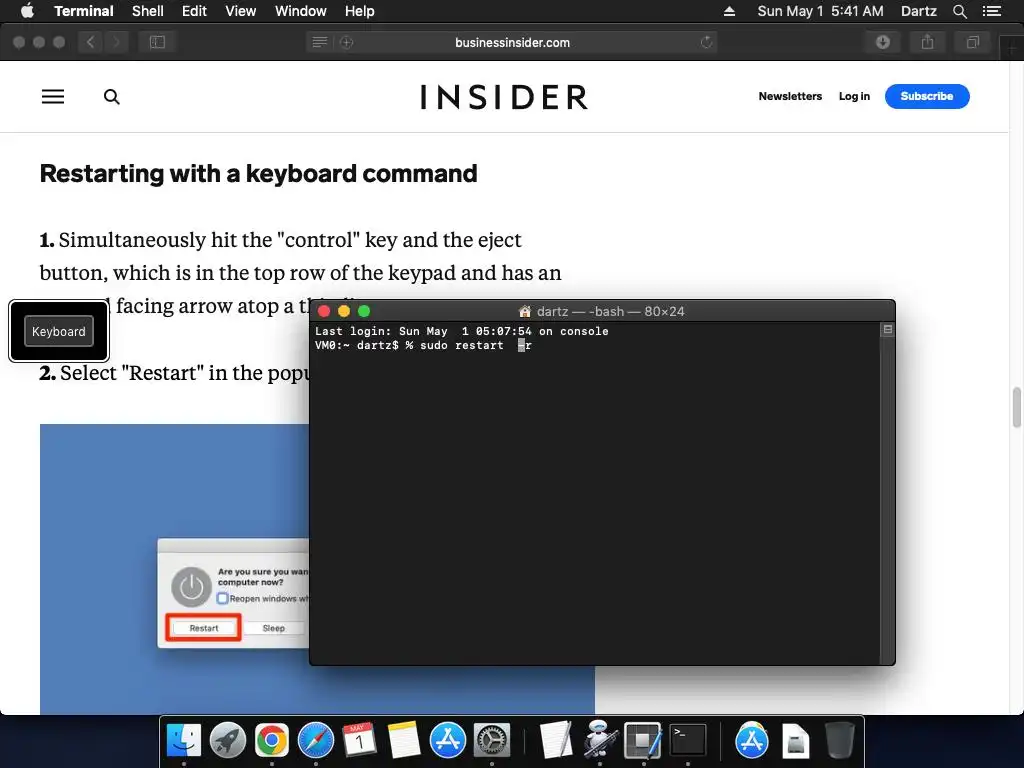Show Safari tab overview
1024x768 pixels.
point(972,42)
